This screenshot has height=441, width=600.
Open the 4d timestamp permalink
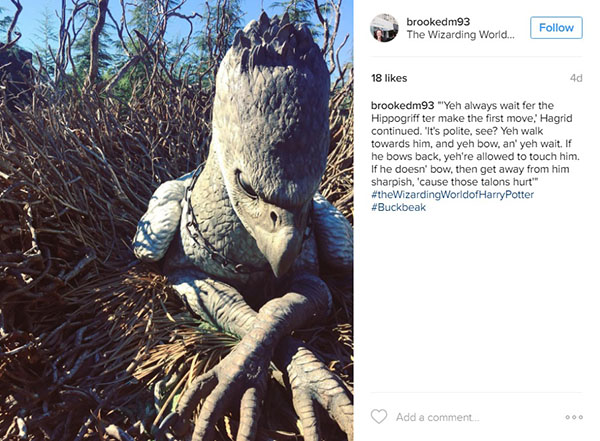[x=576, y=78]
